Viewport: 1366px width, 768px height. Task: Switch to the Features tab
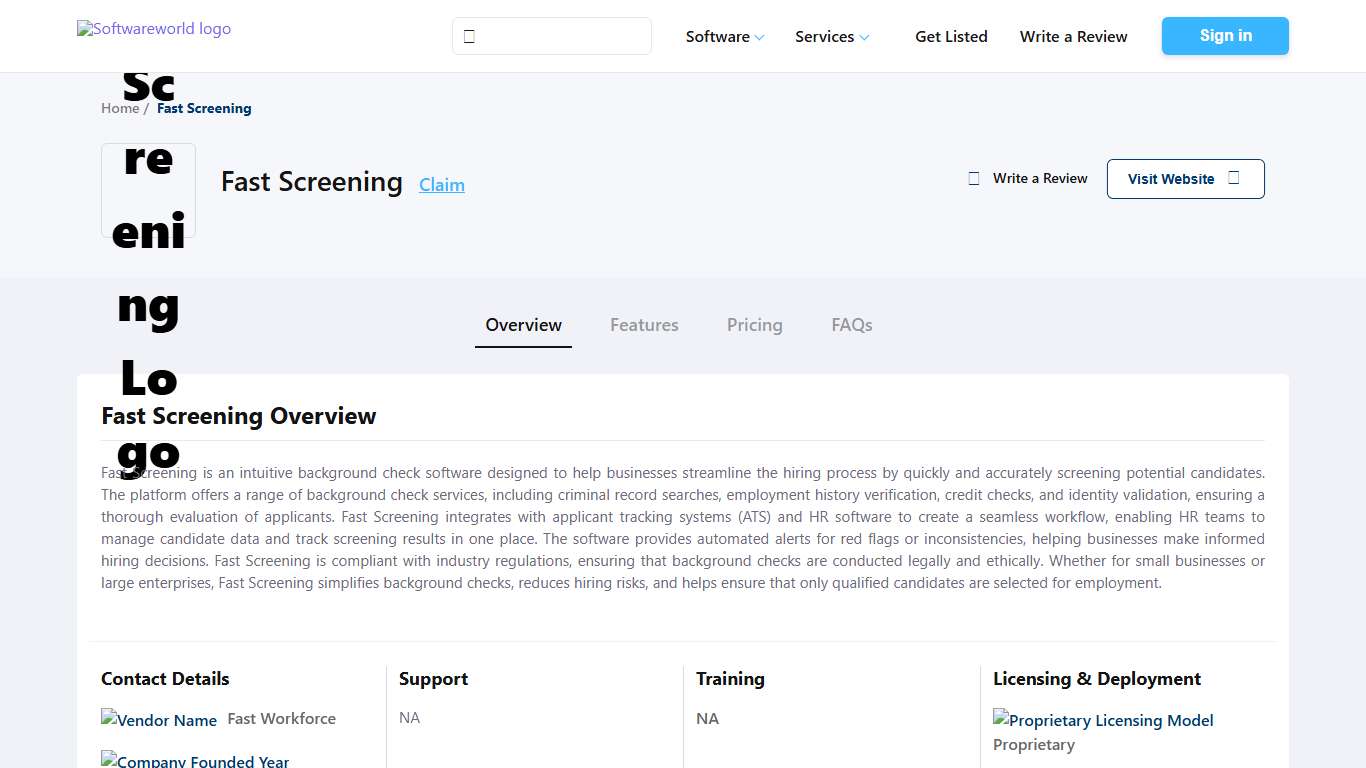(x=644, y=325)
